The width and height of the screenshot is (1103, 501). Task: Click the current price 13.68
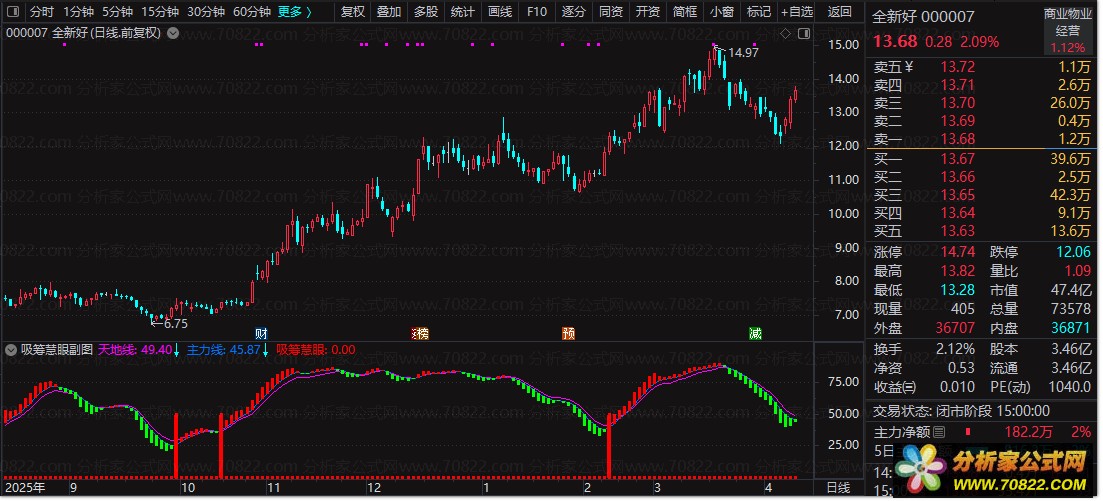pos(895,42)
